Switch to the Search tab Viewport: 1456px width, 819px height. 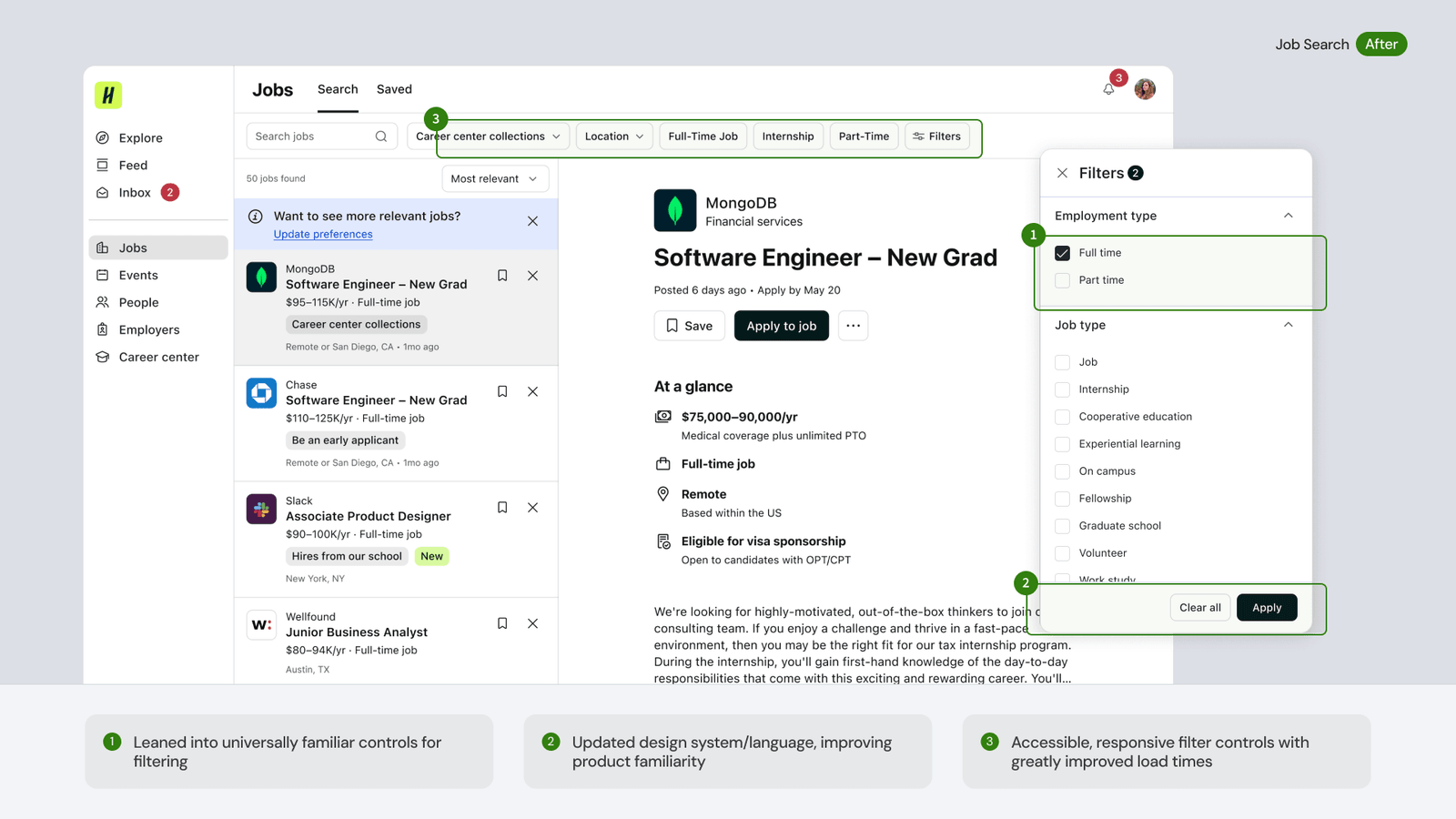(x=338, y=89)
